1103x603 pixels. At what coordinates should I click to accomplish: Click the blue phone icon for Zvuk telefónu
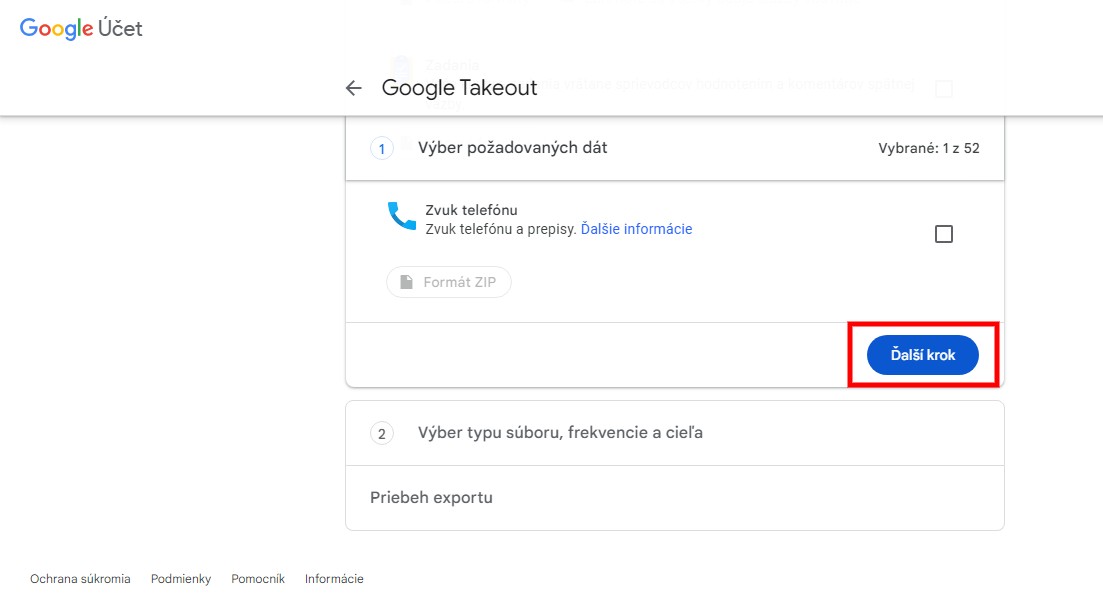click(402, 216)
